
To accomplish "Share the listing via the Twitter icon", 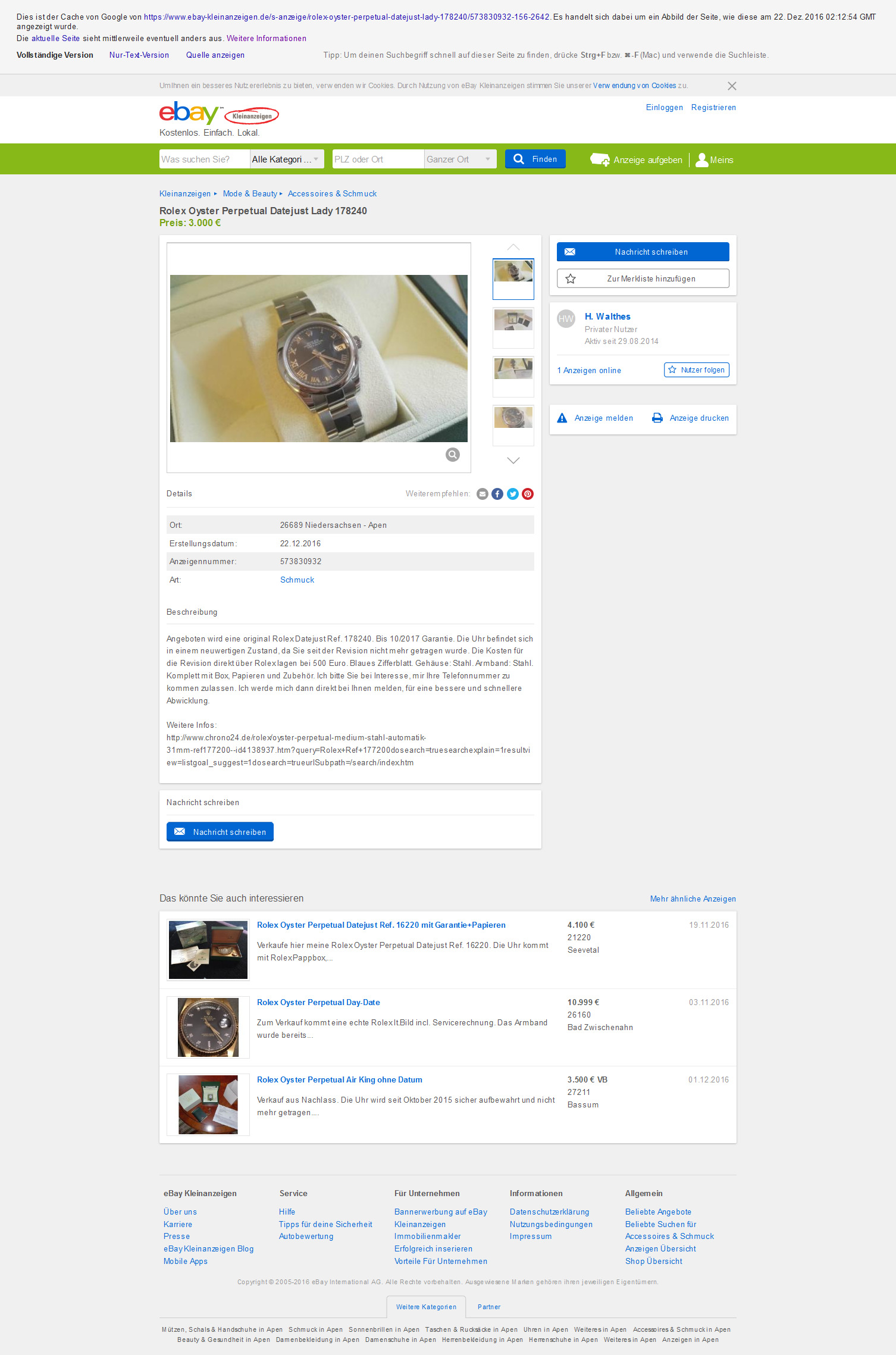I will click(x=513, y=494).
